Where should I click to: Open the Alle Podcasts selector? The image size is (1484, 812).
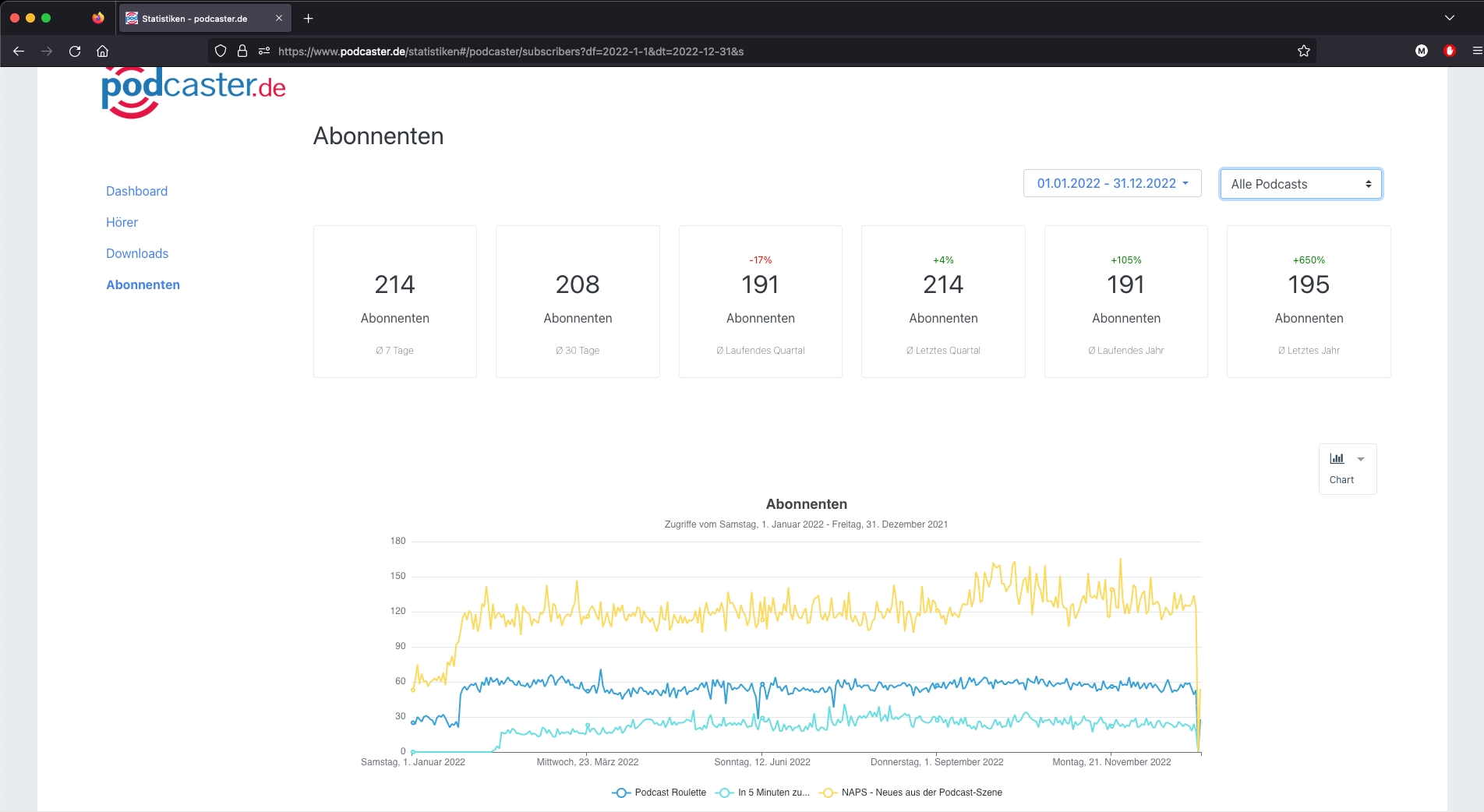point(1300,185)
